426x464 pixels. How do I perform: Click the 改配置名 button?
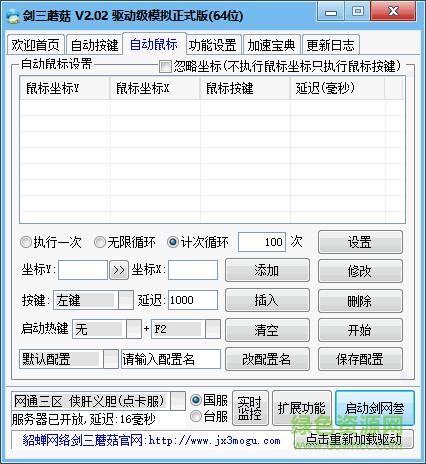point(267,359)
